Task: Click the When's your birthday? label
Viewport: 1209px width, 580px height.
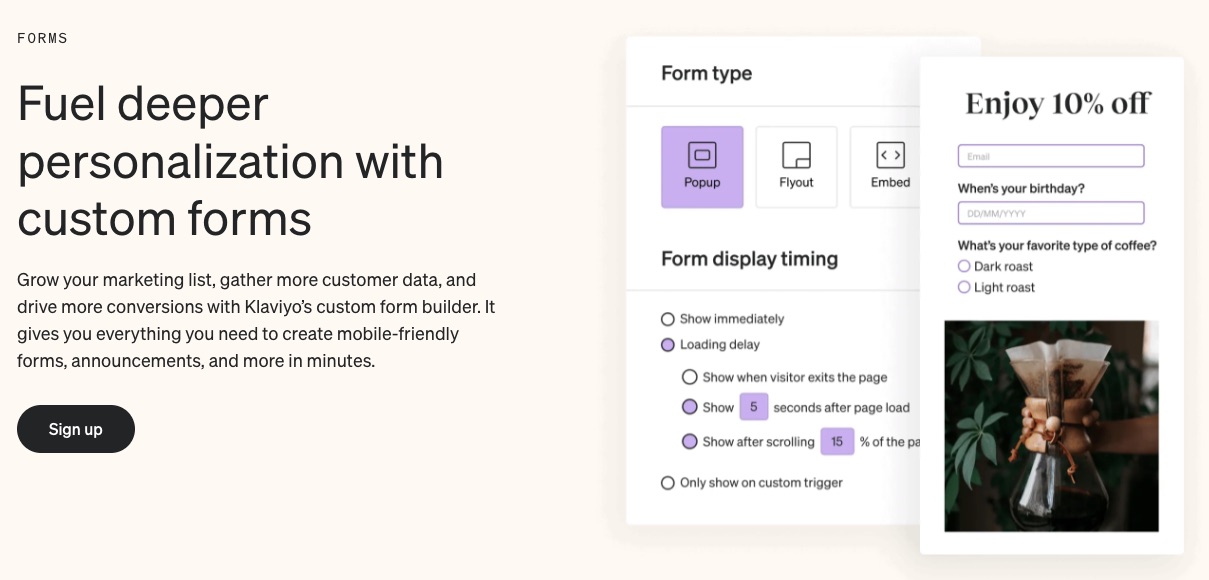Action: (1021, 188)
